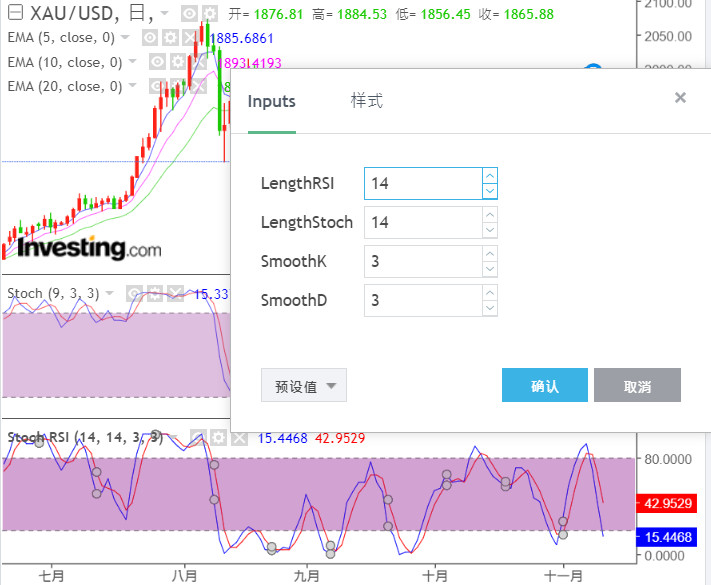
Task: Click the Stoch RSI (14, 14, 3, 3) legend title
Action: click(85, 438)
